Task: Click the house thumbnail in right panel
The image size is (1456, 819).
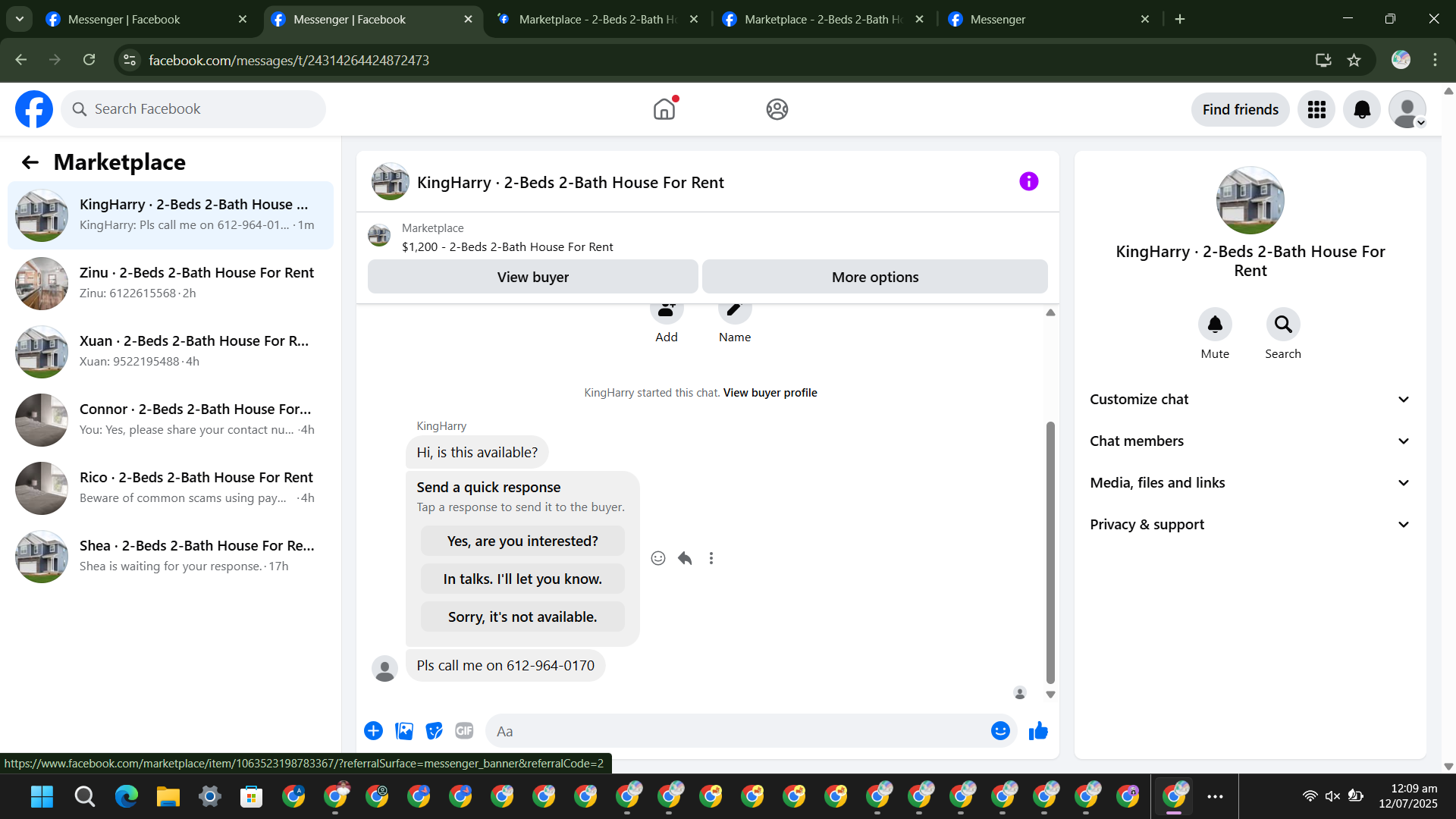Action: click(x=1250, y=200)
